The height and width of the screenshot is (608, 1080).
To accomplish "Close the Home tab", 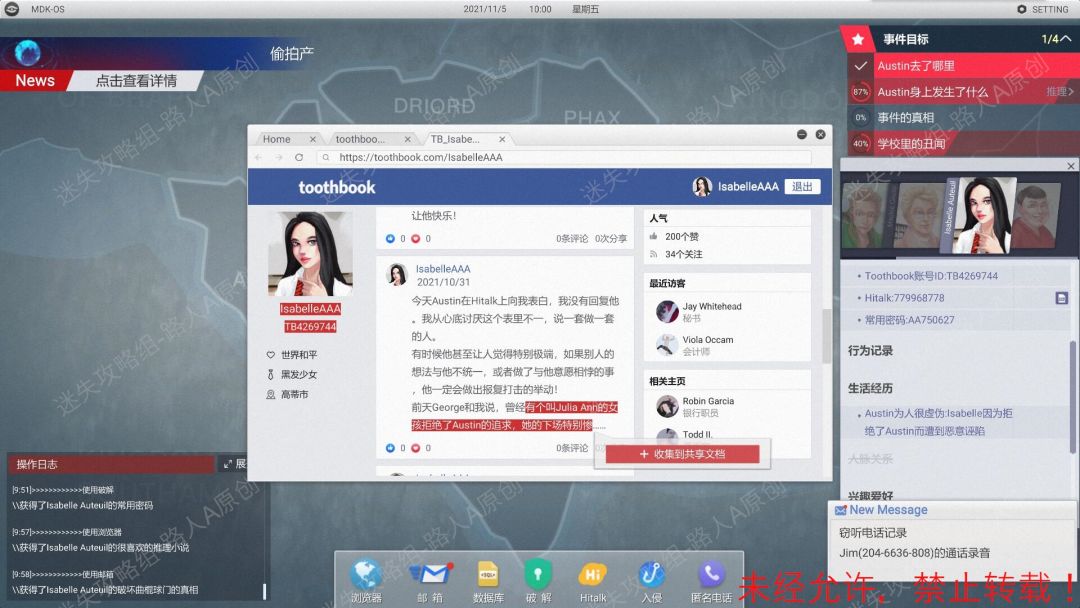I will point(313,139).
